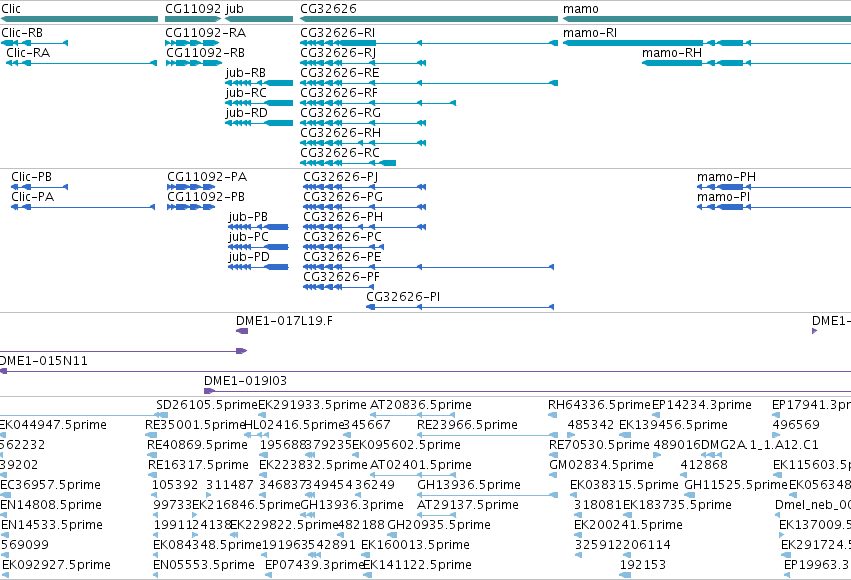Image resolution: width=851 pixels, height=580 pixels.
Task: Open EST label EP14234.3prime
Action: point(702,405)
